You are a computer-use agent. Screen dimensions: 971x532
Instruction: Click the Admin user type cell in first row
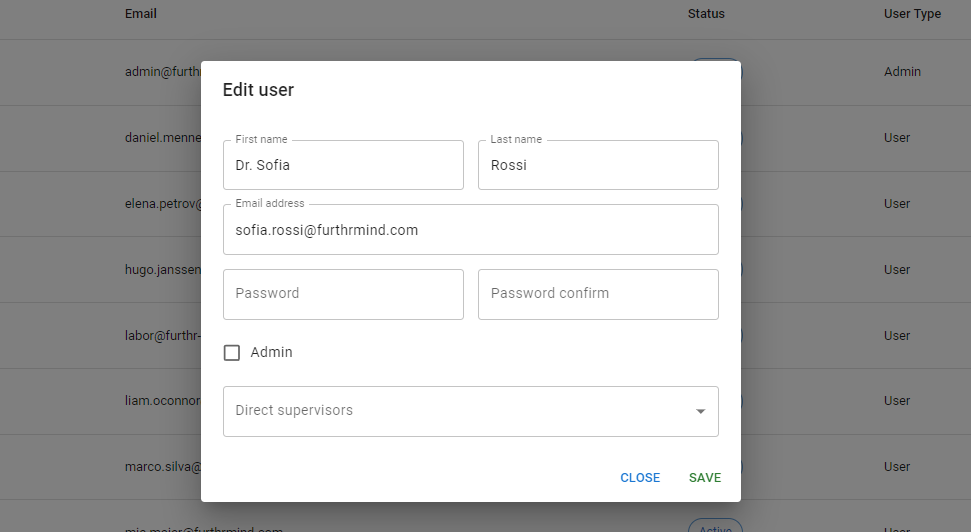[x=902, y=72]
